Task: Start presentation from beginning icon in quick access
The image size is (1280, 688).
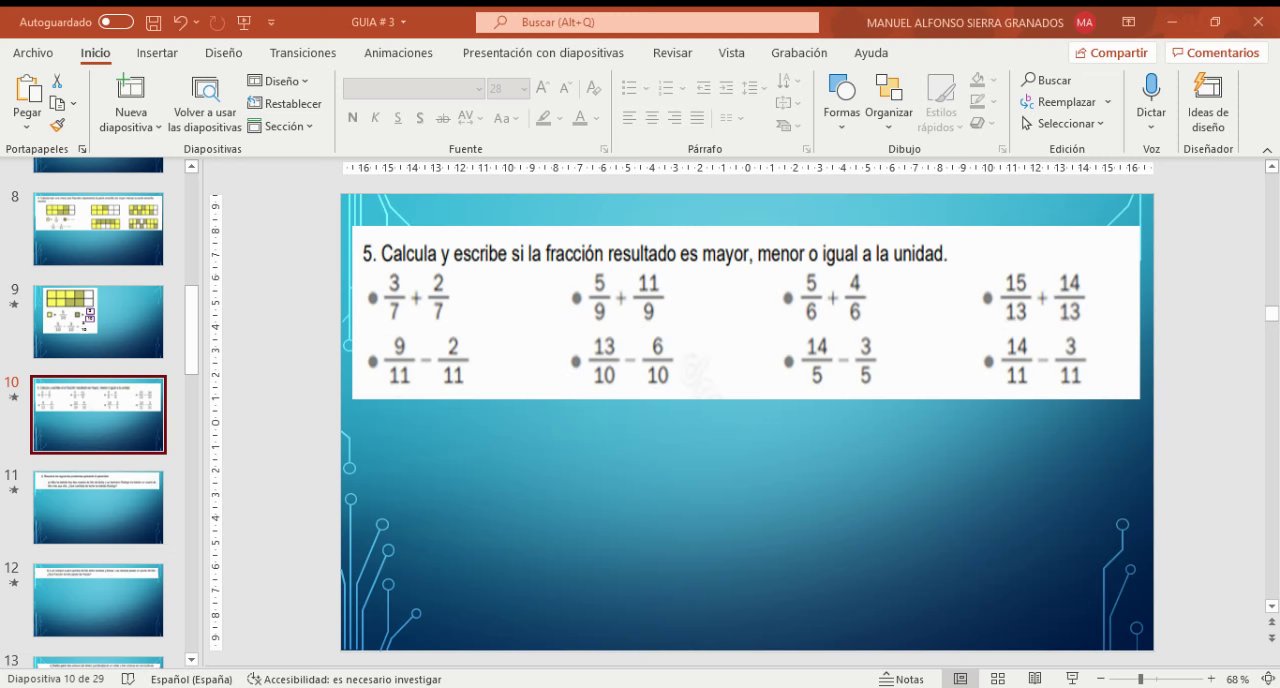Action: [244, 22]
